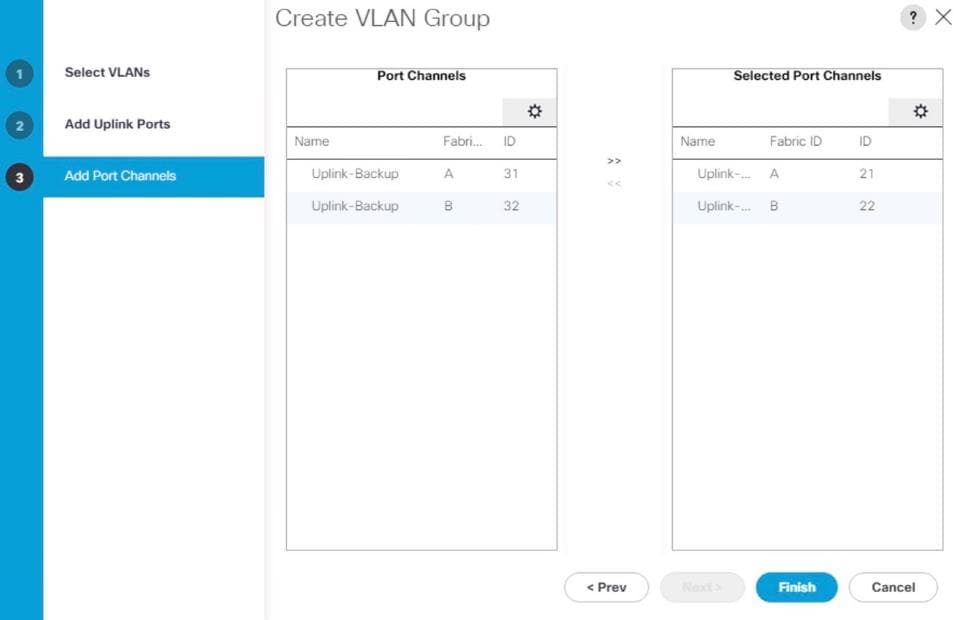Sort Selected Port Channels by Fabric ID
The width and height of the screenshot is (961, 620).
pos(796,142)
